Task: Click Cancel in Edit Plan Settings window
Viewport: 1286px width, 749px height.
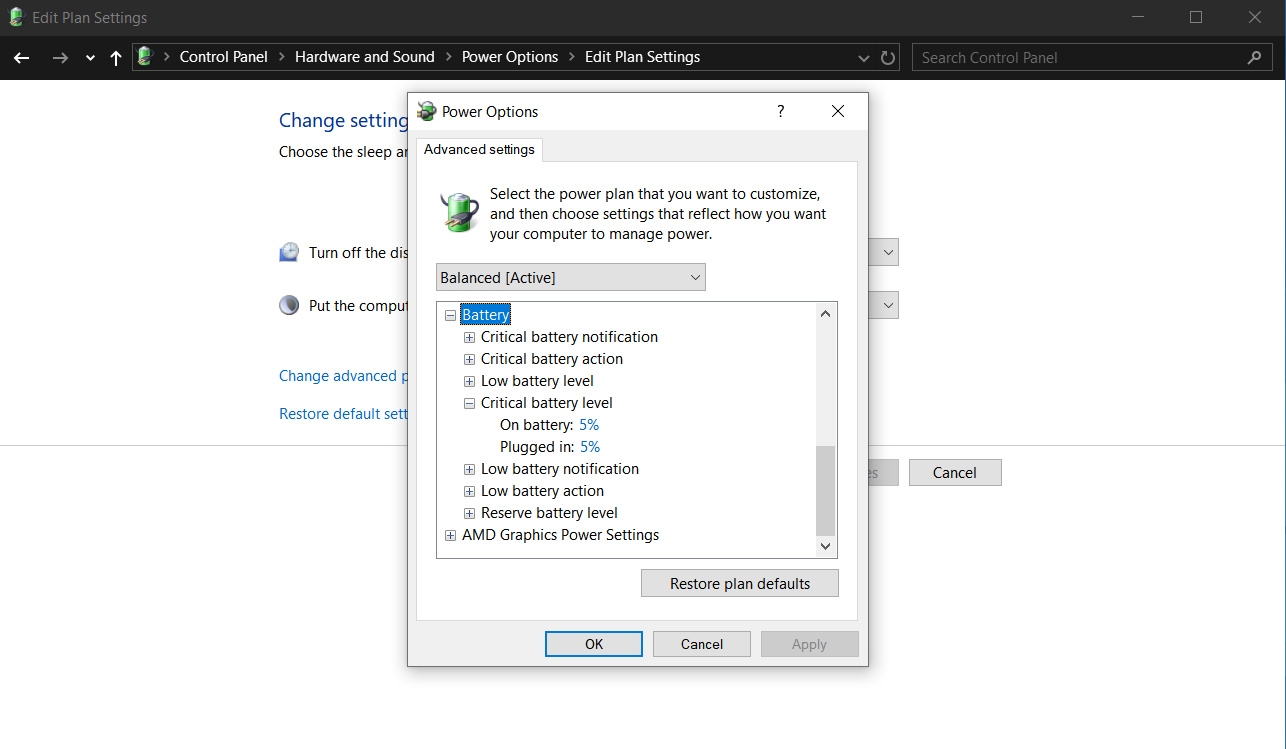Action: 955,473
